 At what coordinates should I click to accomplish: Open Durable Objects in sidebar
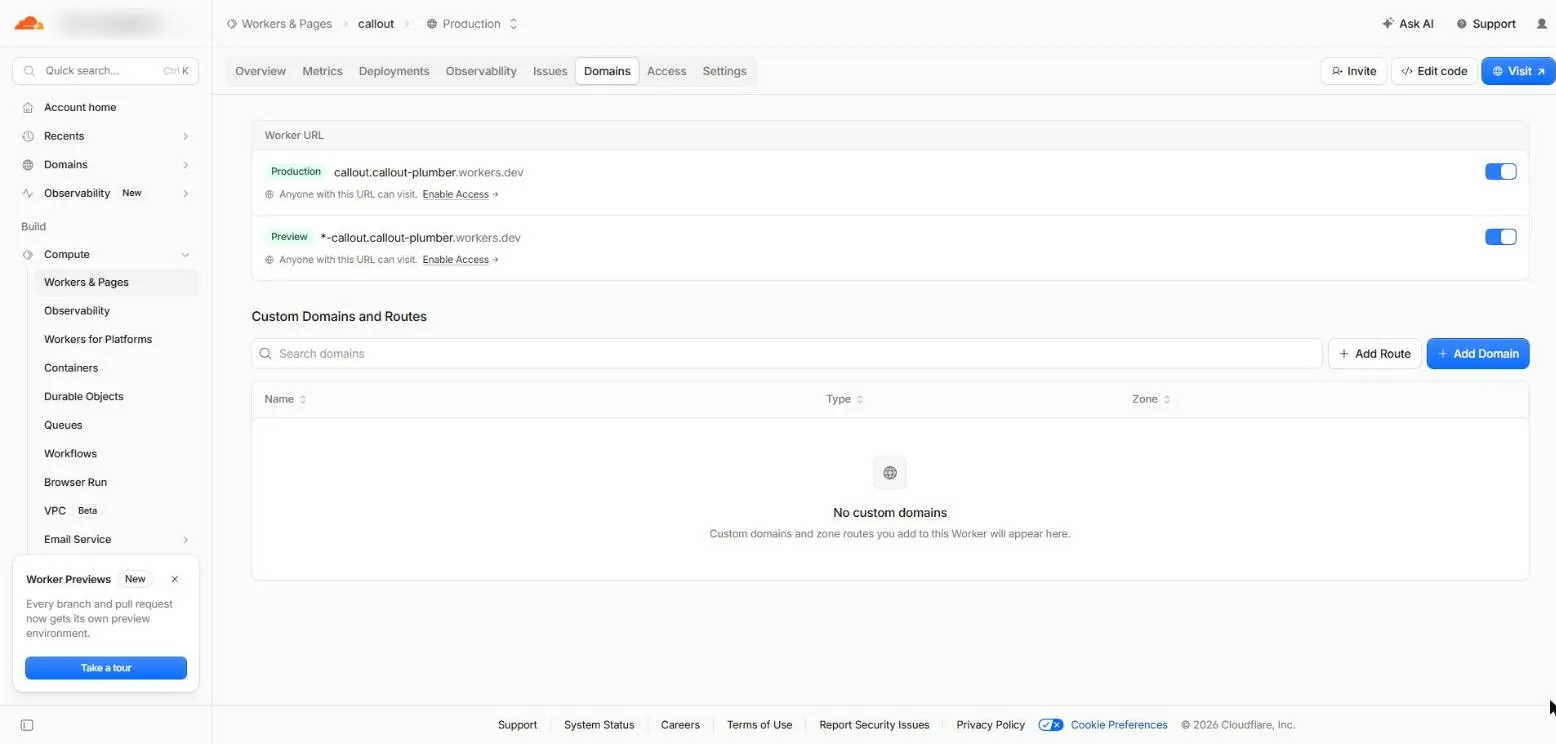[84, 397]
